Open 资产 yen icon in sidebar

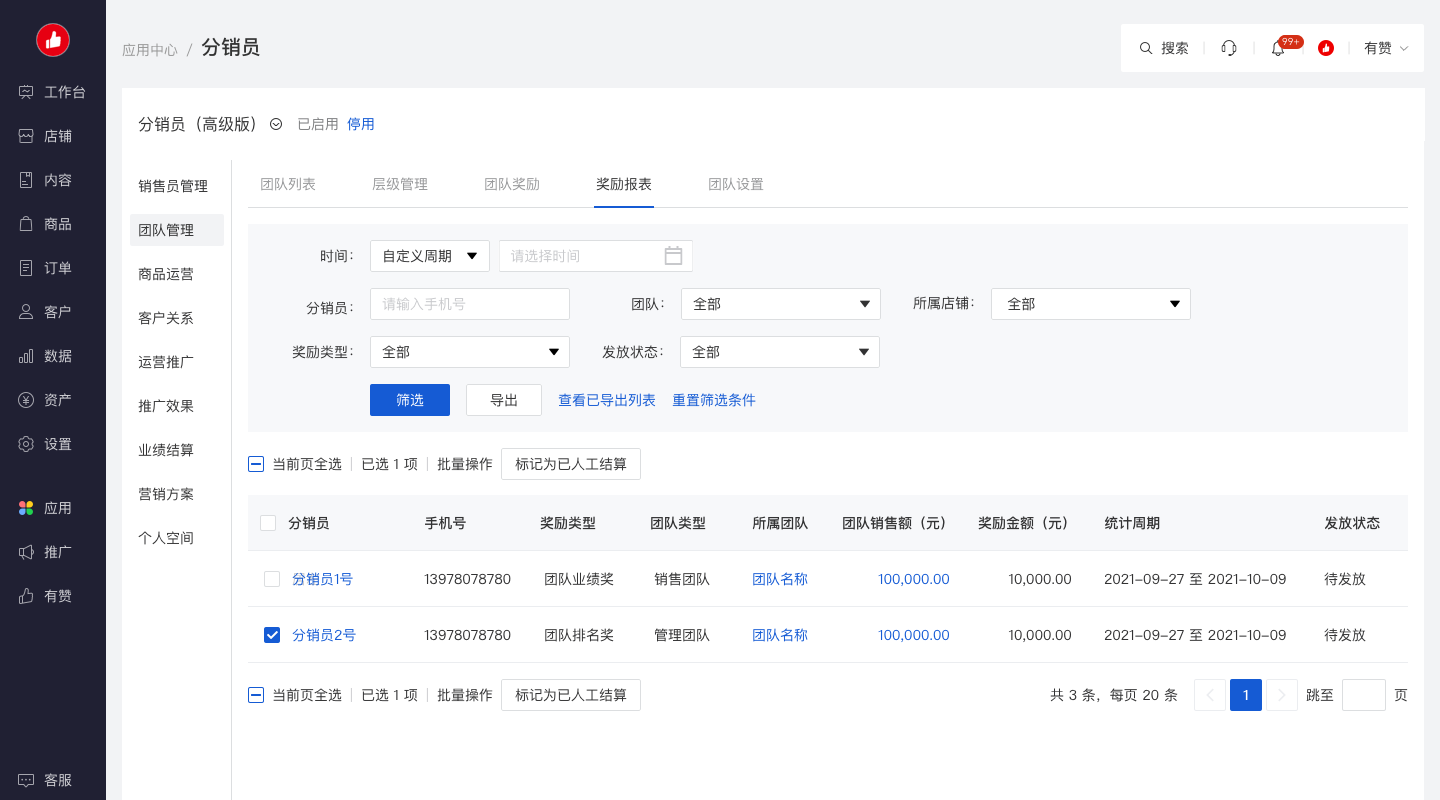pyautogui.click(x=27, y=400)
